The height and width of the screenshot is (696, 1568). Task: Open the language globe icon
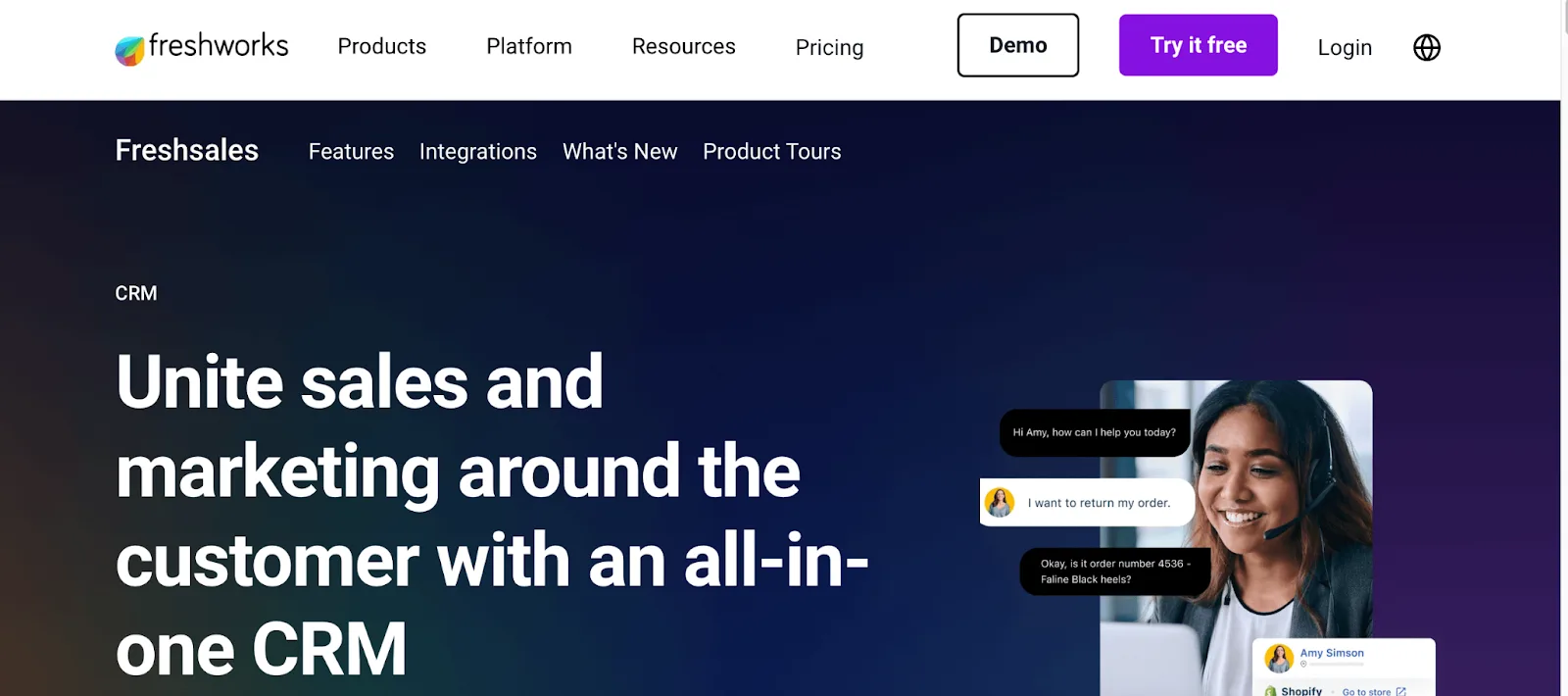click(x=1427, y=47)
